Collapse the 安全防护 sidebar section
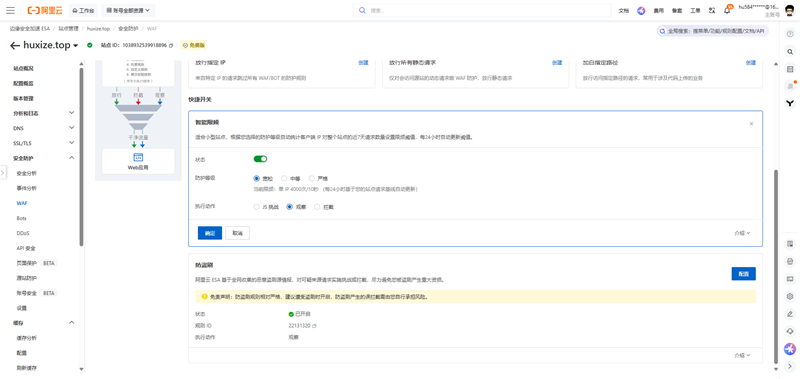The image size is (800, 379). tap(71, 158)
